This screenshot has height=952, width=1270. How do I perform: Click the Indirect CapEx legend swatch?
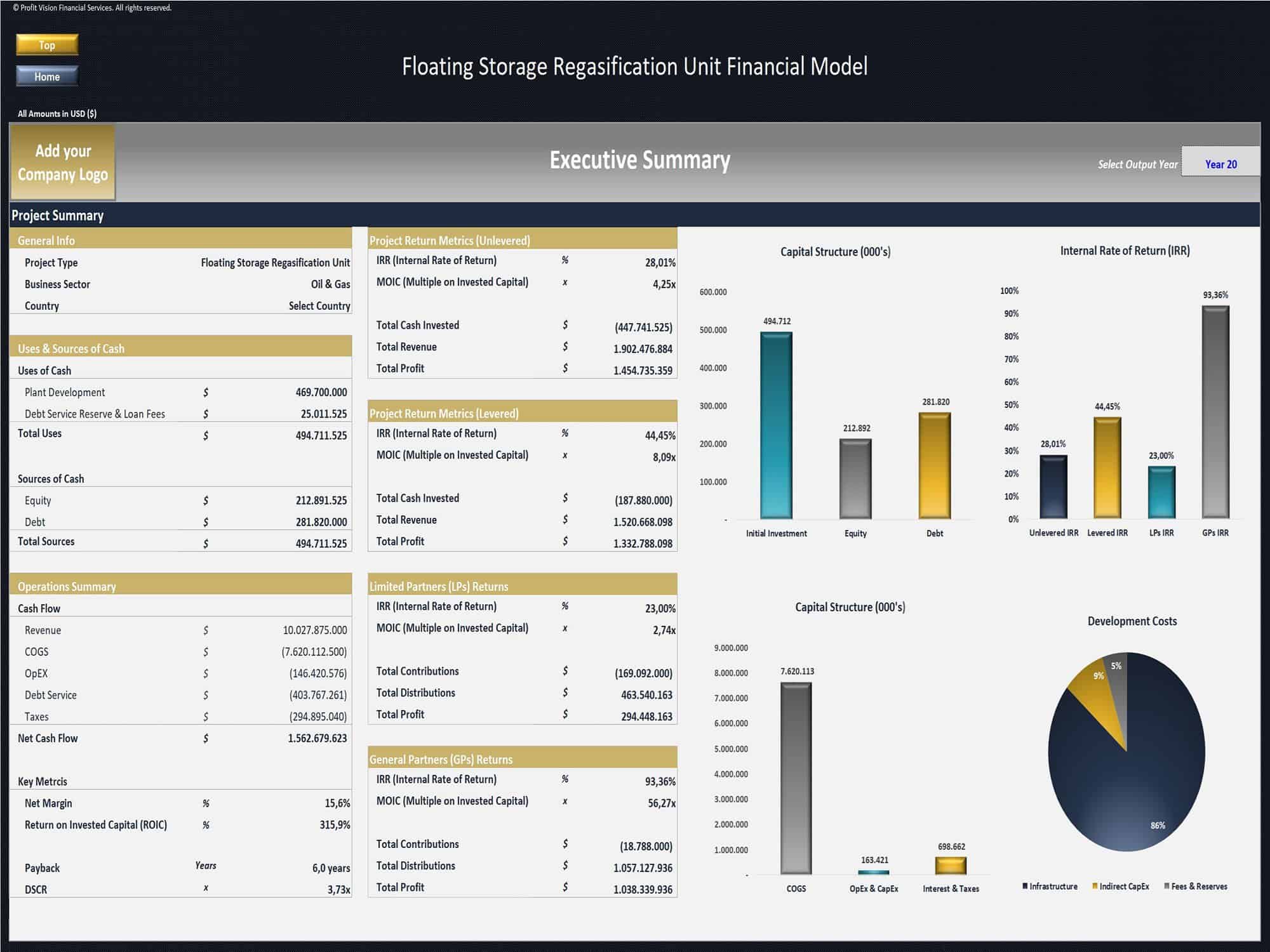point(1095,886)
